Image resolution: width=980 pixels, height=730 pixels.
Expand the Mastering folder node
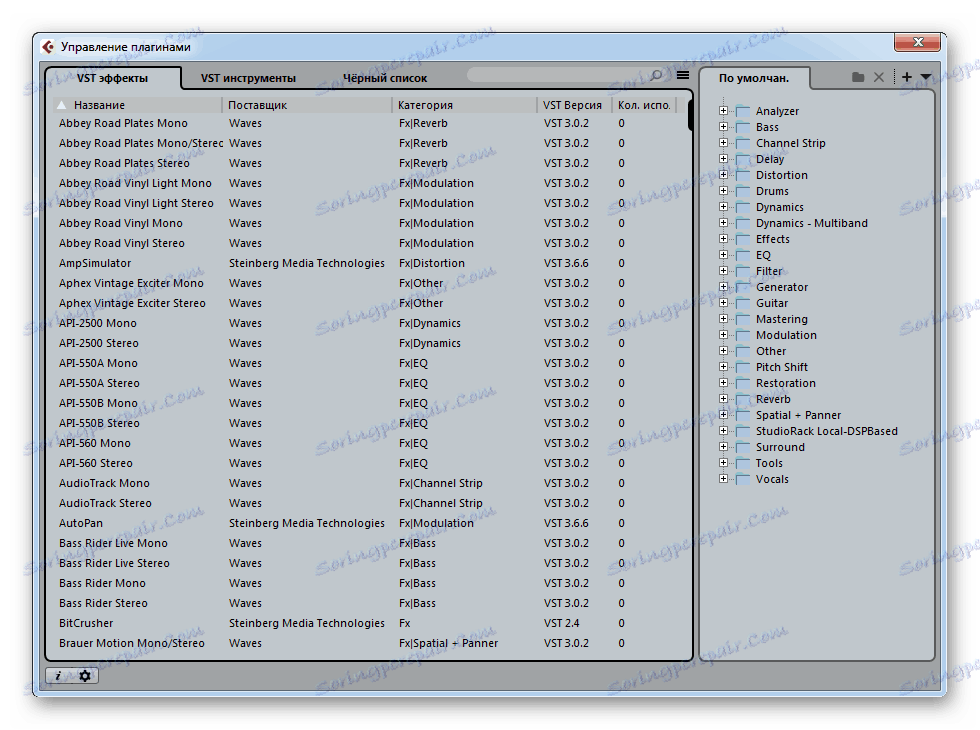coord(723,319)
